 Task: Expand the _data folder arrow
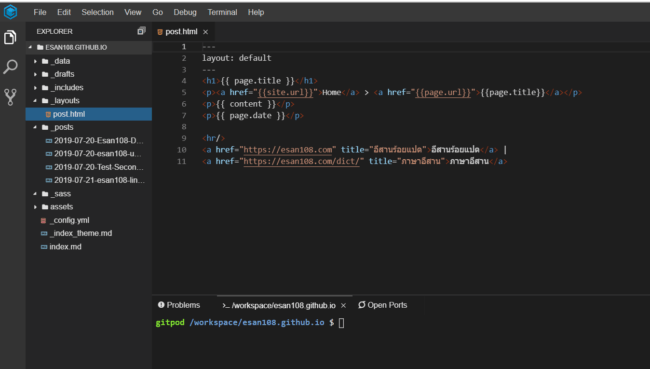coord(35,61)
